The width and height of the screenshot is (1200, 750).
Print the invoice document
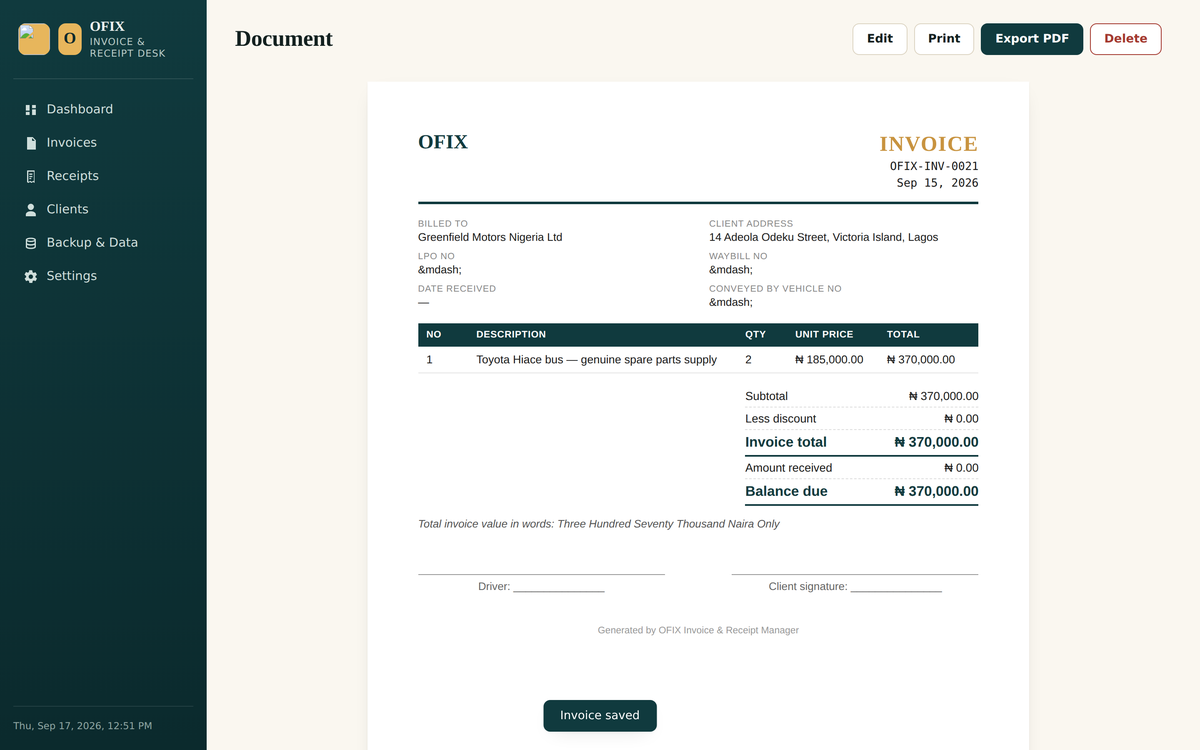click(x=944, y=39)
